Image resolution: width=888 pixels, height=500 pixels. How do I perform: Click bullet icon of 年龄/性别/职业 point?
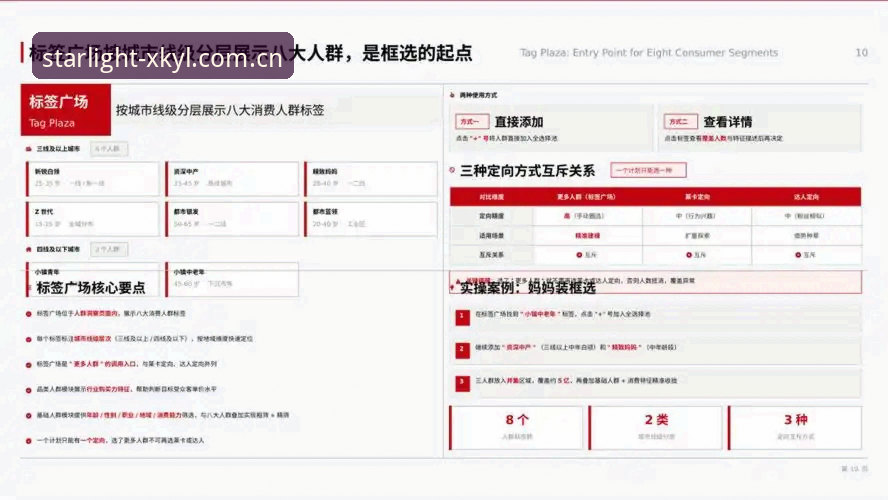pos(28,416)
